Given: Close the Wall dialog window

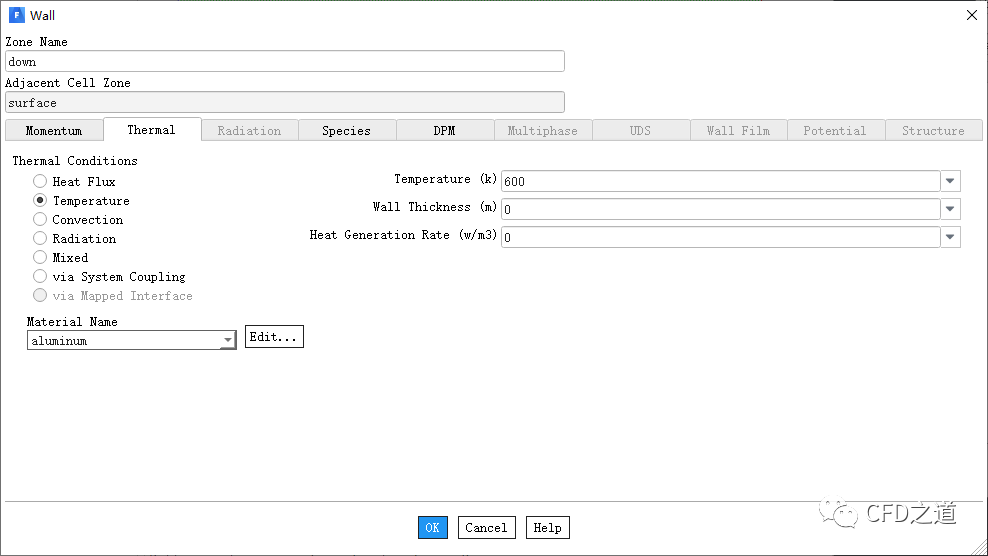Looking at the screenshot, I should tap(971, 15).
